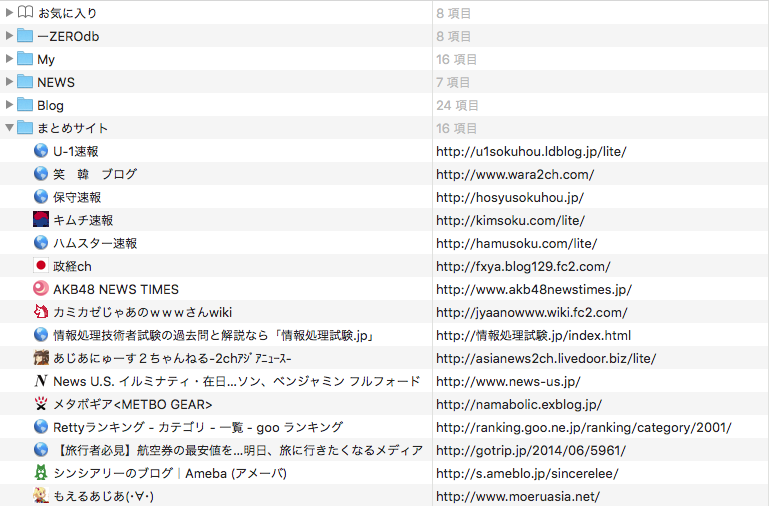
Task: Click the http://namabolic.exblog.jp/ address
Action: pyautogui.click(x=519, y=405)
